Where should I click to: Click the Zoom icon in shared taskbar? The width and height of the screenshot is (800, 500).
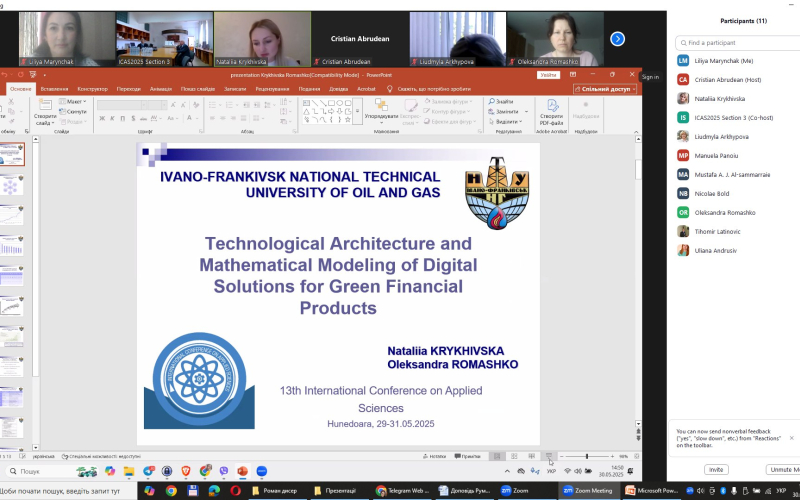pos(262,471)
